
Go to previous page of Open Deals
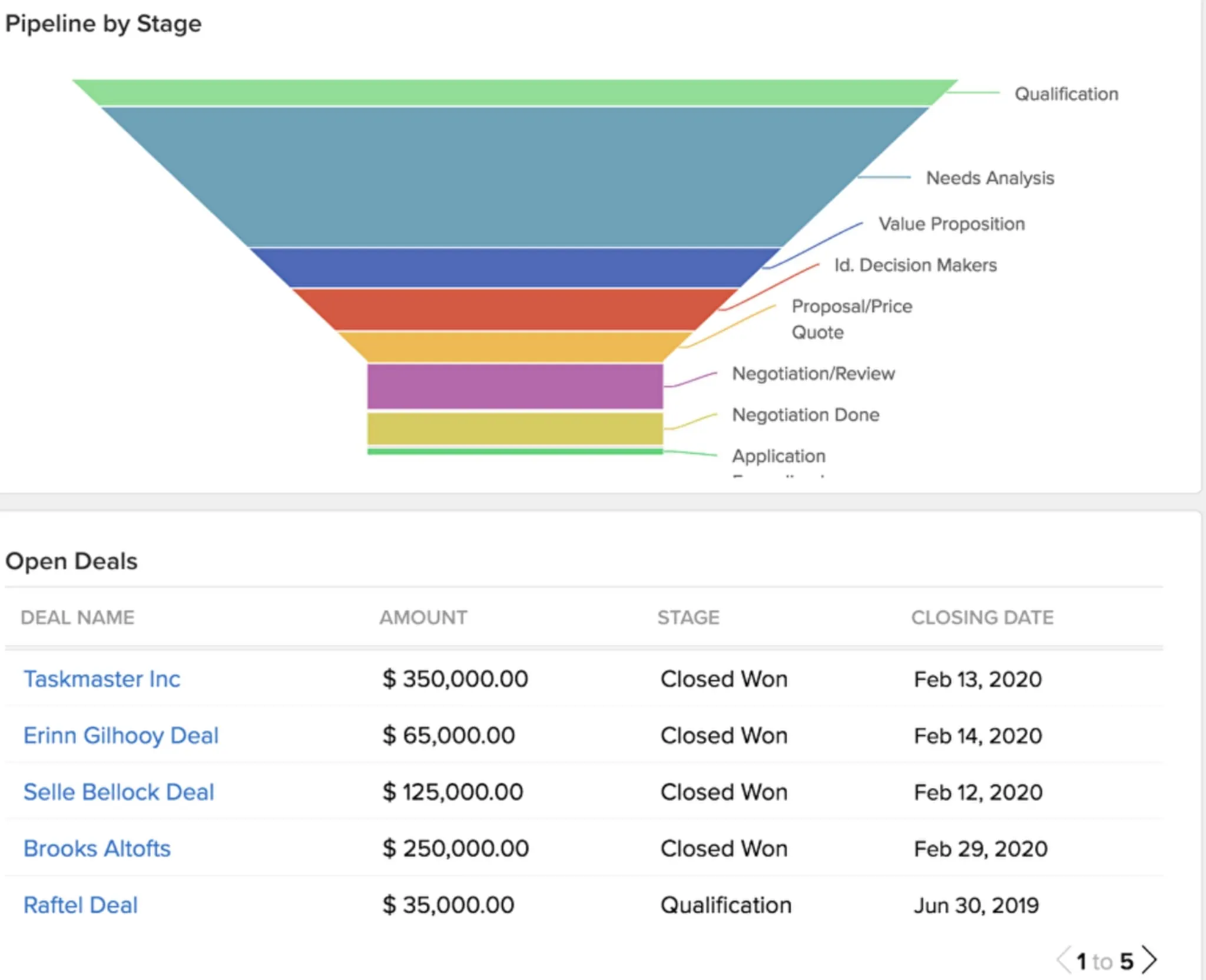(x=1063, y=959)
